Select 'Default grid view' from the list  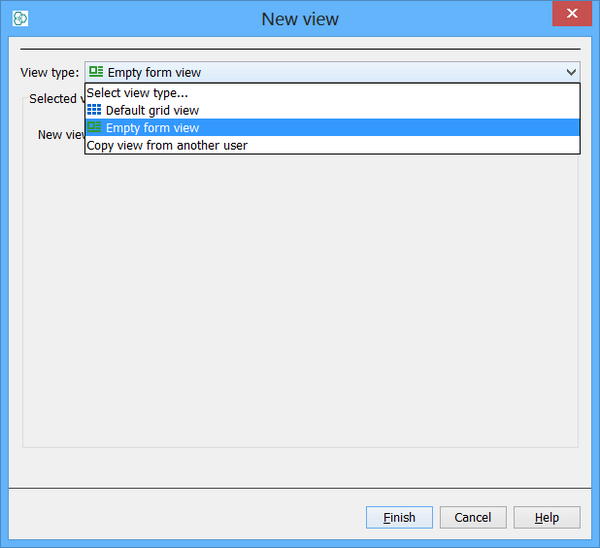(x=152, y=110)
